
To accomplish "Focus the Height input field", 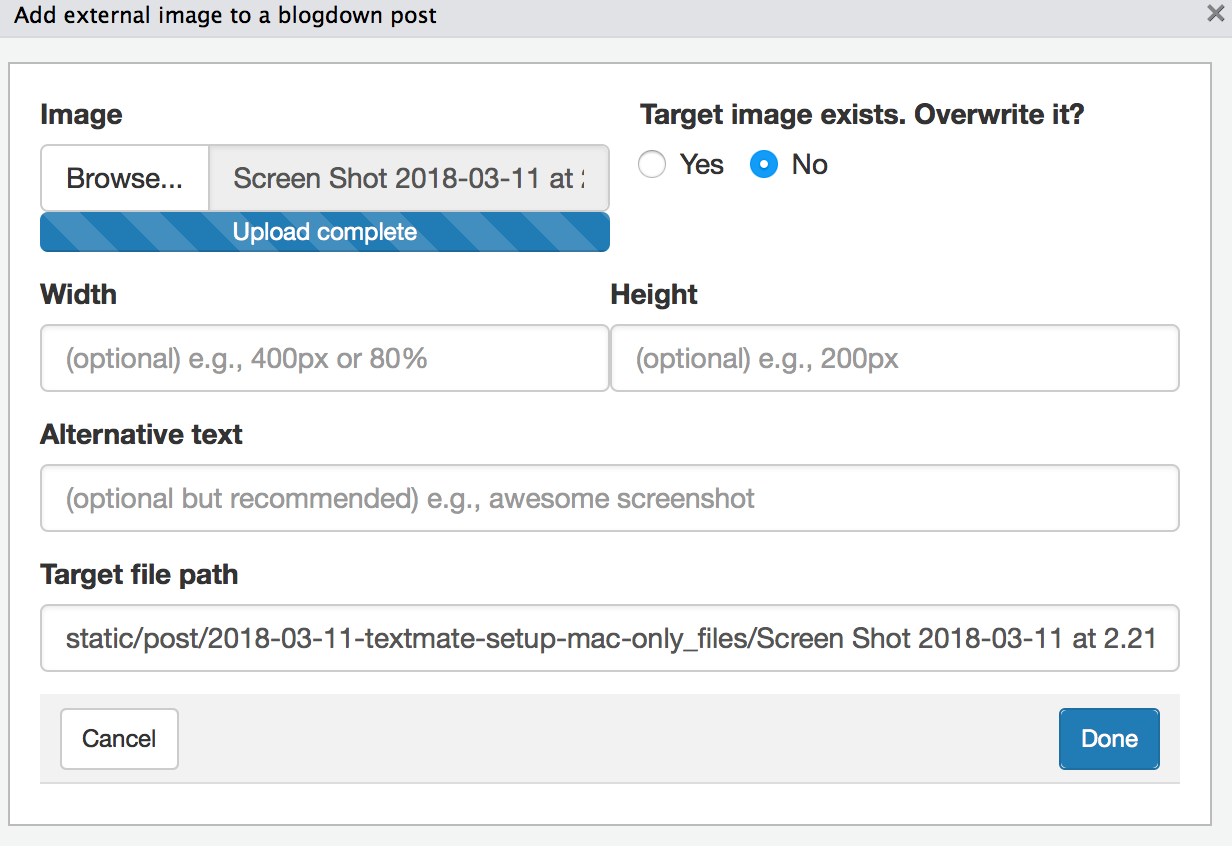I will coord(894,358).
